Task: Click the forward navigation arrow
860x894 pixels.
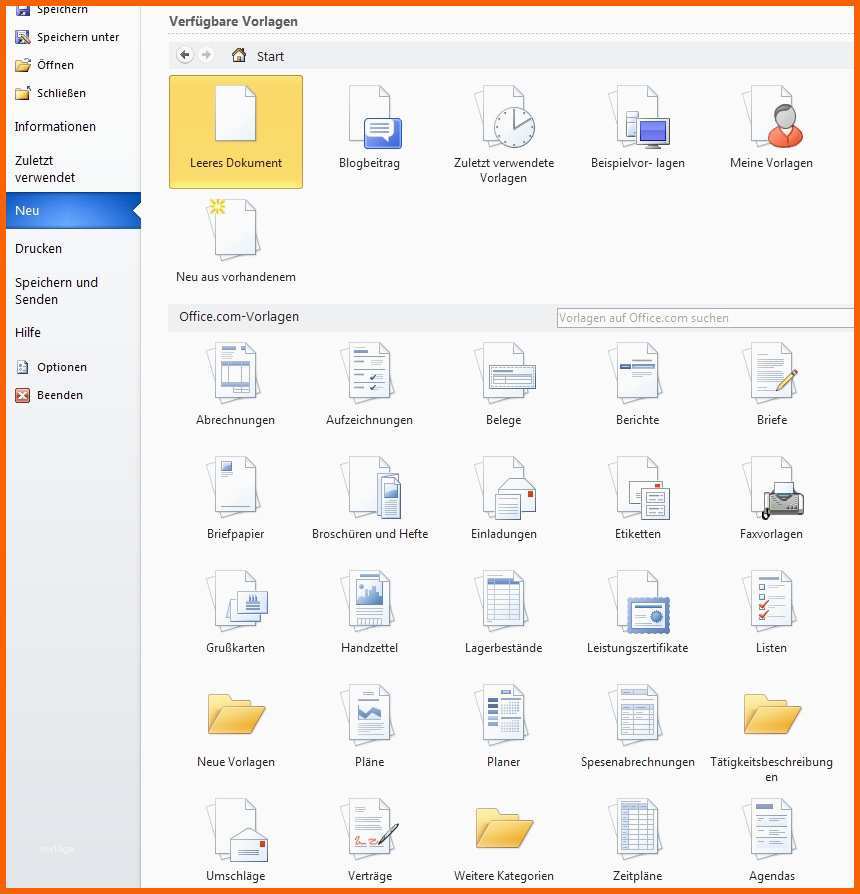Action: [206, 55]
